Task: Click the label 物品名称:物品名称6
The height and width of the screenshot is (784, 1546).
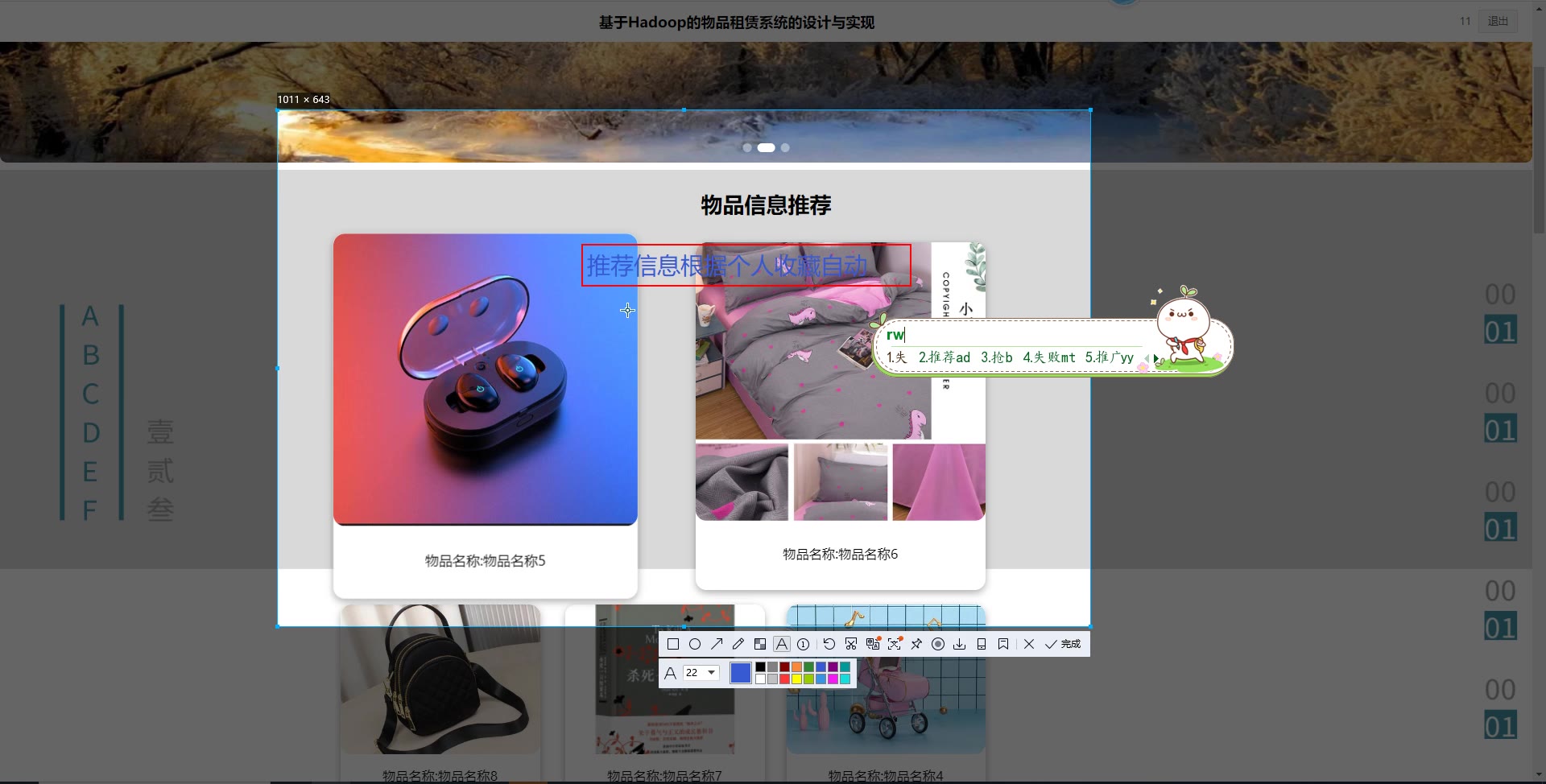Action: click(x=841, y=554)
